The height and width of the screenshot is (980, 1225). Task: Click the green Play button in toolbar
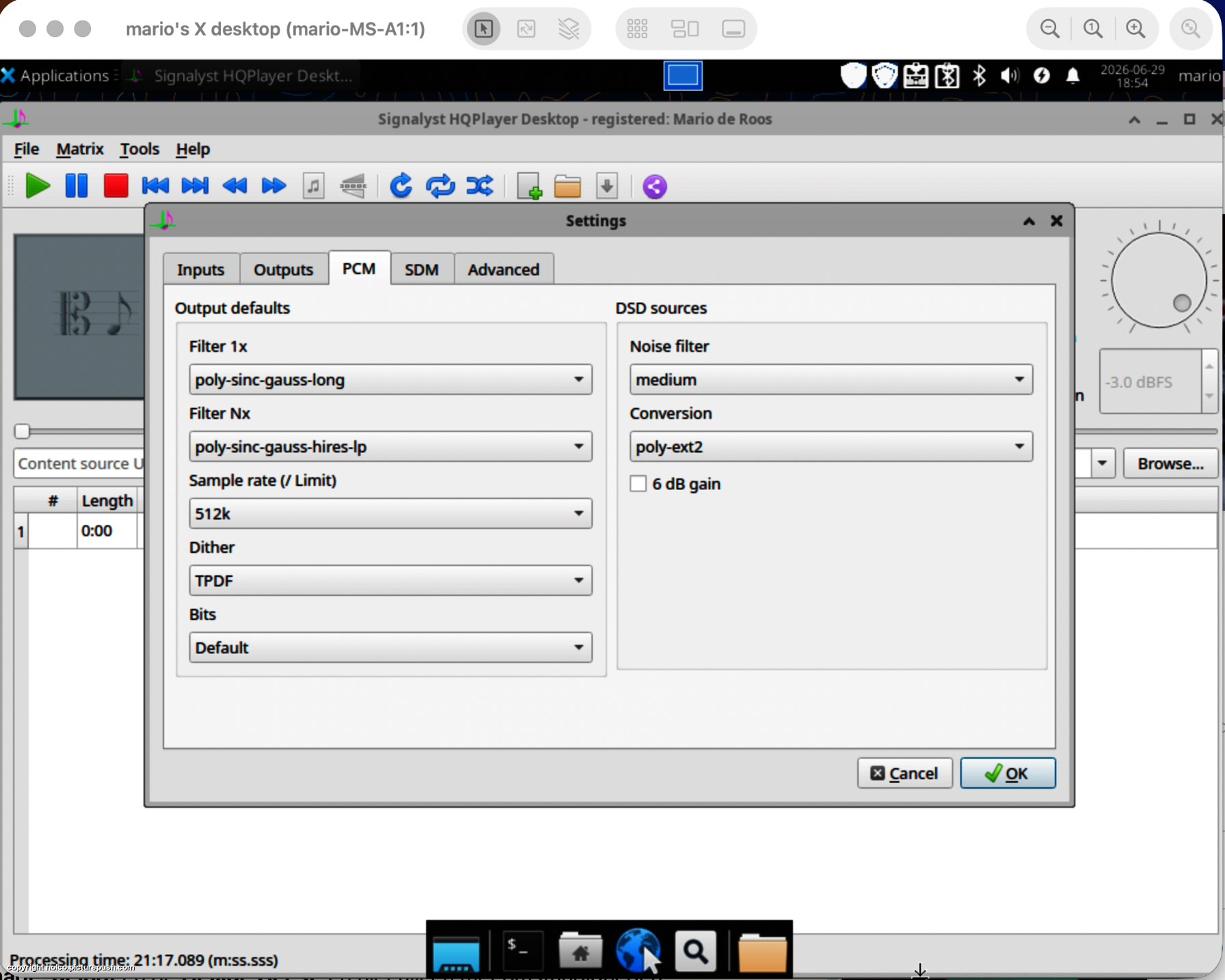[x=38, y=186]
